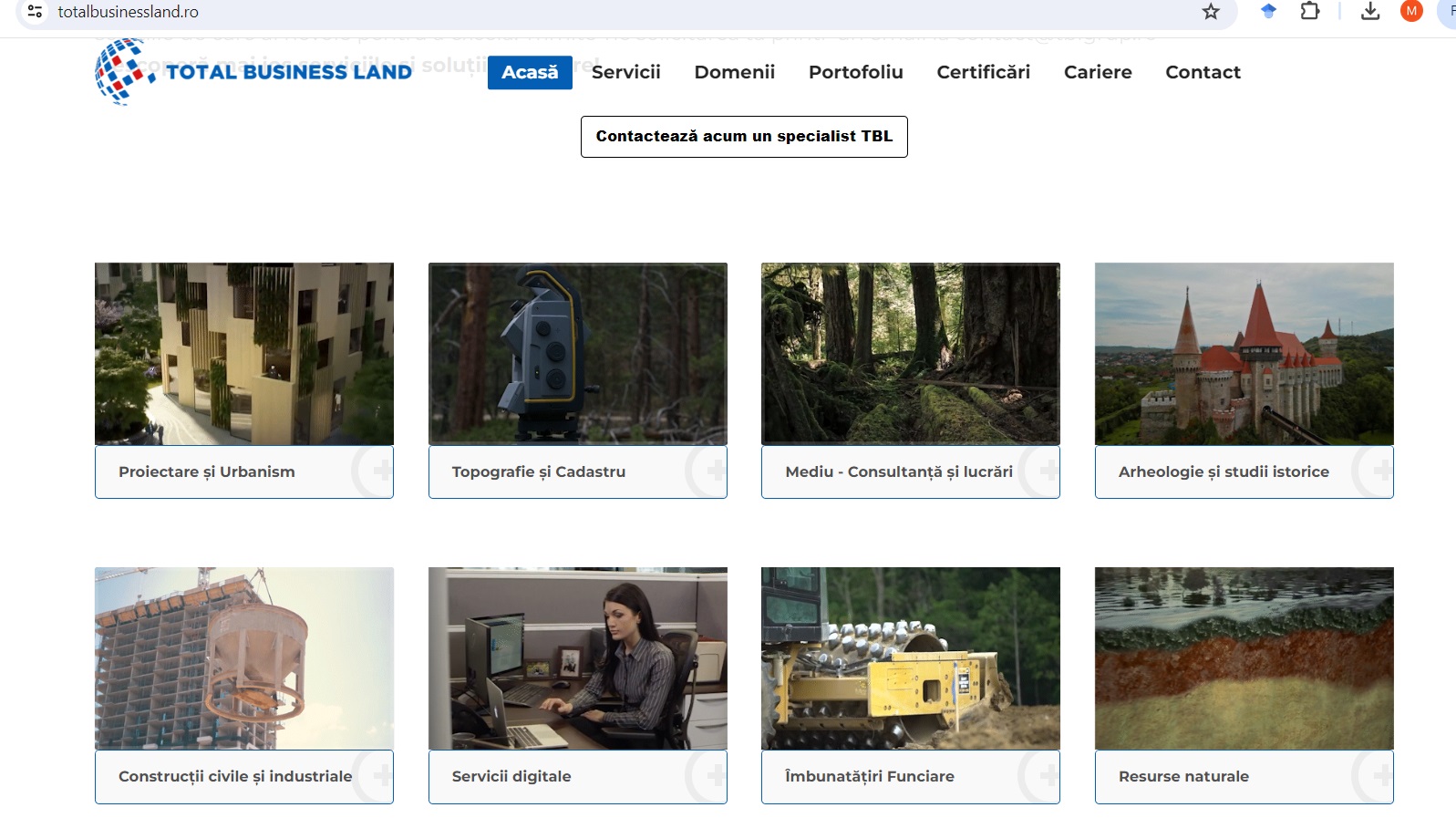1456x818 pixels.
Task: Open the Contact link in navigation
Action: [1203, 72]
